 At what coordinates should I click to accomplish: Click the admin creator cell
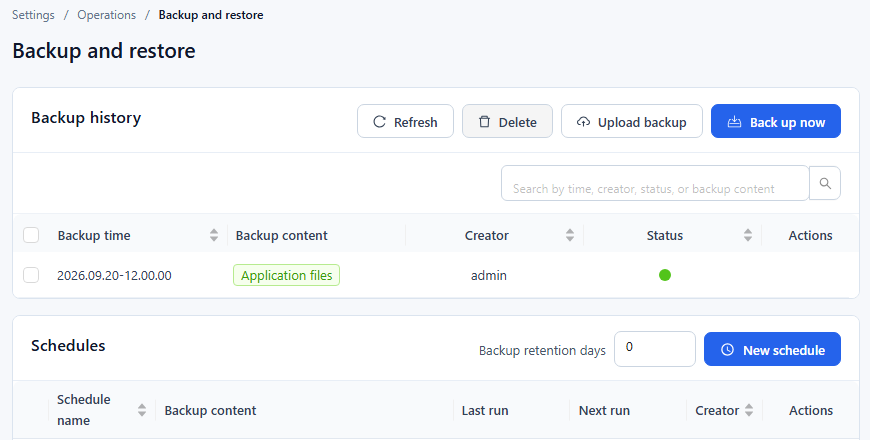pos(489,275)
